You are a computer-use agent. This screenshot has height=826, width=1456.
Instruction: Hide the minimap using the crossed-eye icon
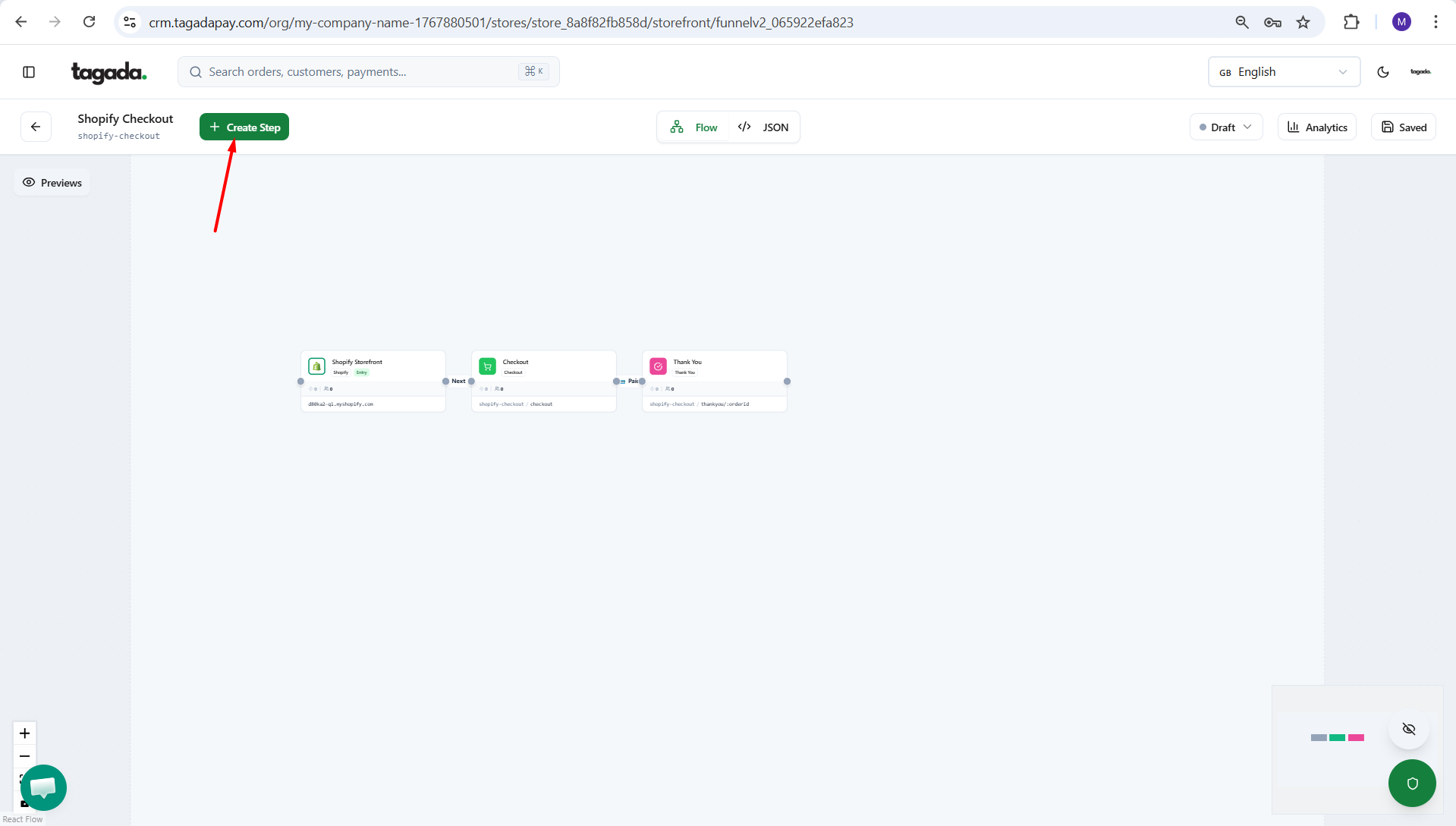tap(1409, 729)
